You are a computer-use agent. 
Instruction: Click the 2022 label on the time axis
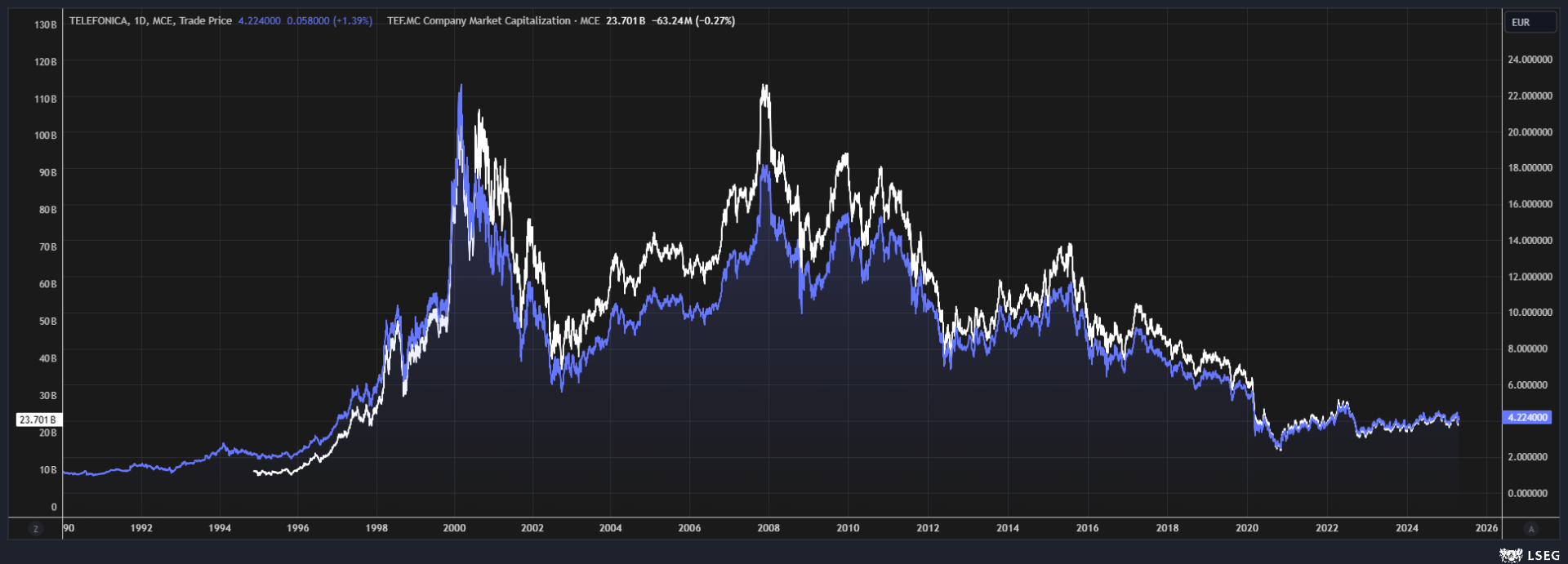[x=1327, y=528]
